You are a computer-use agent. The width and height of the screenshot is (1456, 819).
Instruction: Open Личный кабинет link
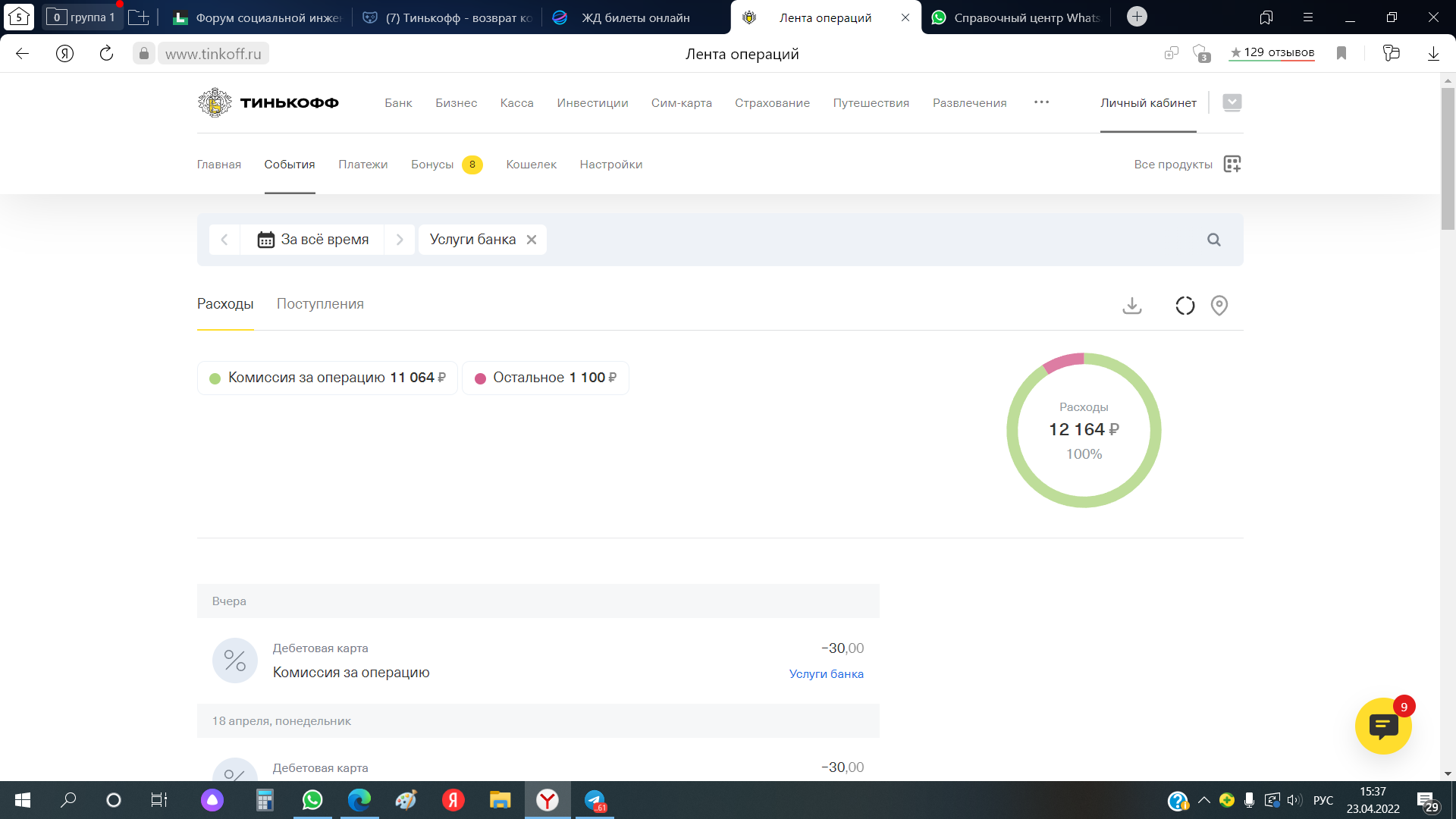click(x=1148, y=103)
